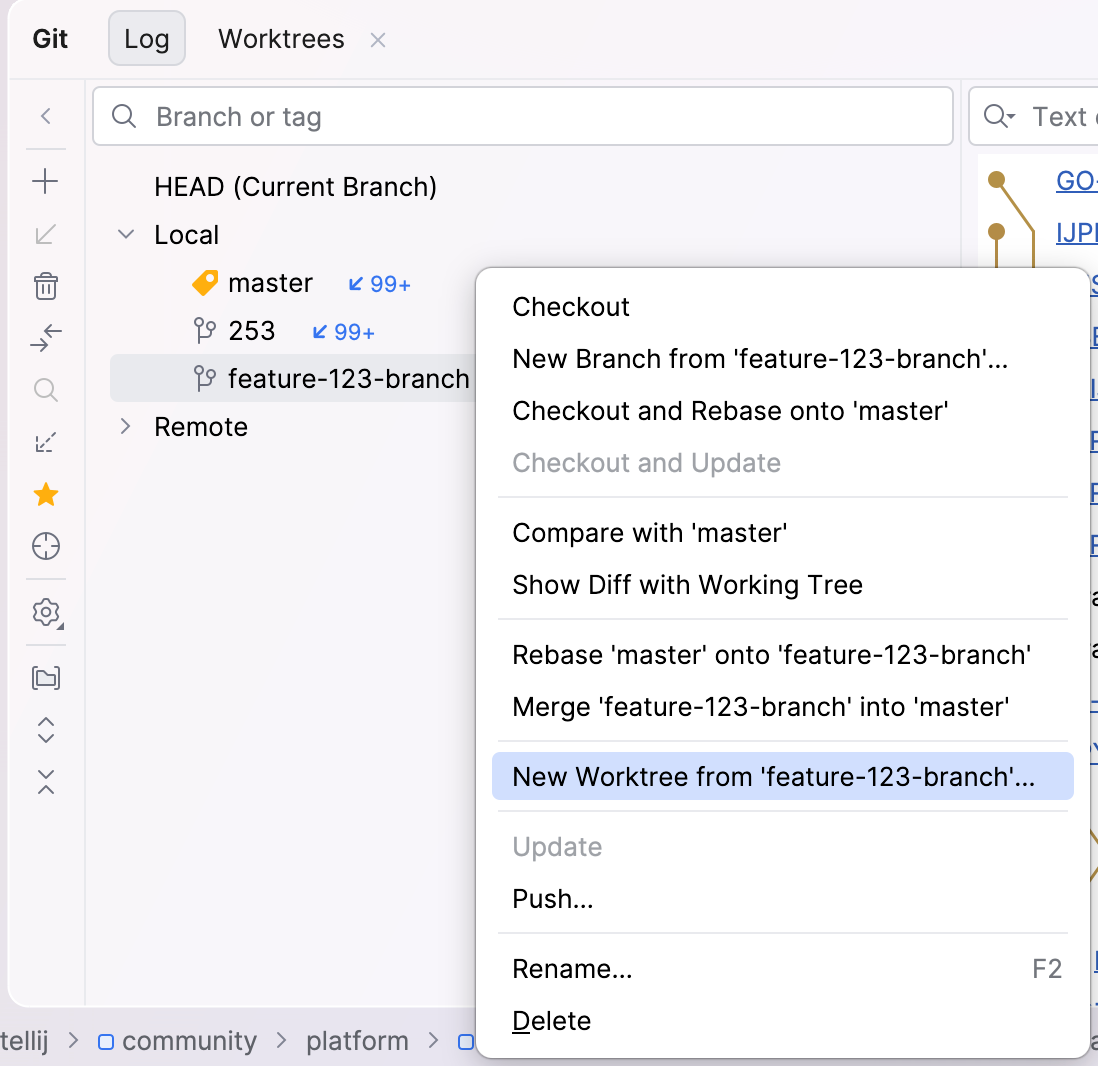
Task: Choose Checkout and Rebase onto 'master'
Action: point(782,410)
